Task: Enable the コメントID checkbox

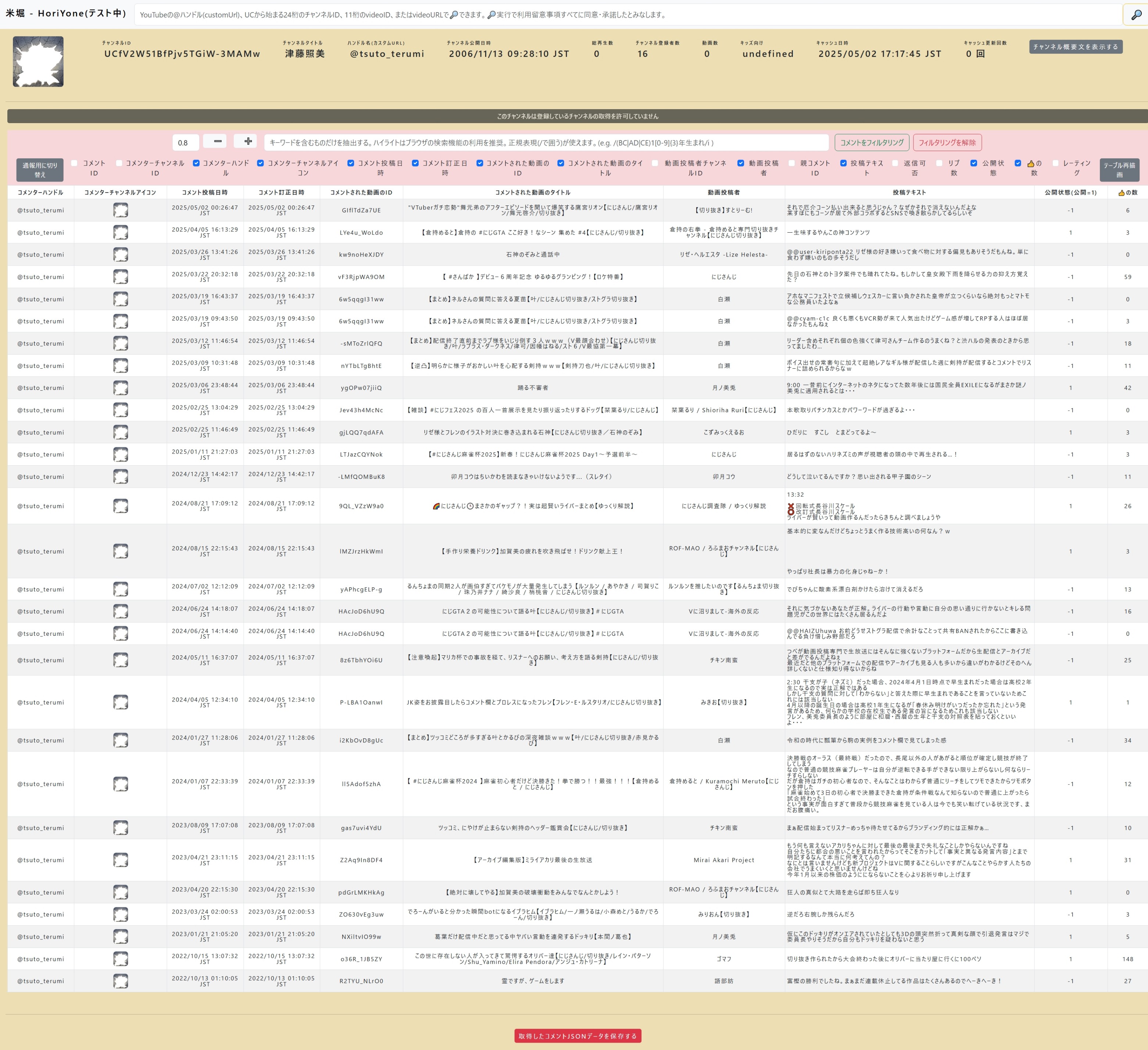Action: [74, 163]
